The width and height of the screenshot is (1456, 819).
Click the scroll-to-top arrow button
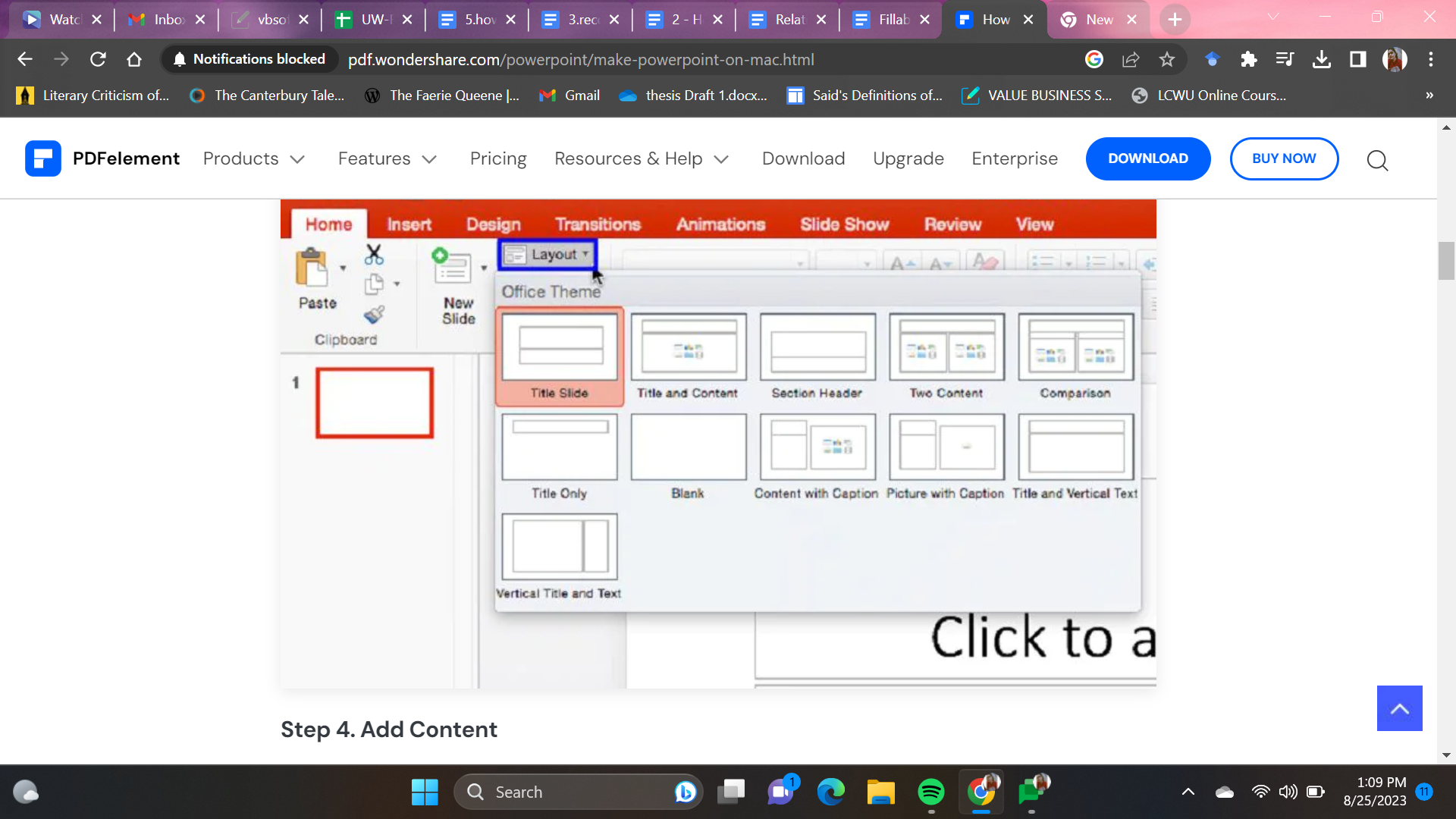1399,708
